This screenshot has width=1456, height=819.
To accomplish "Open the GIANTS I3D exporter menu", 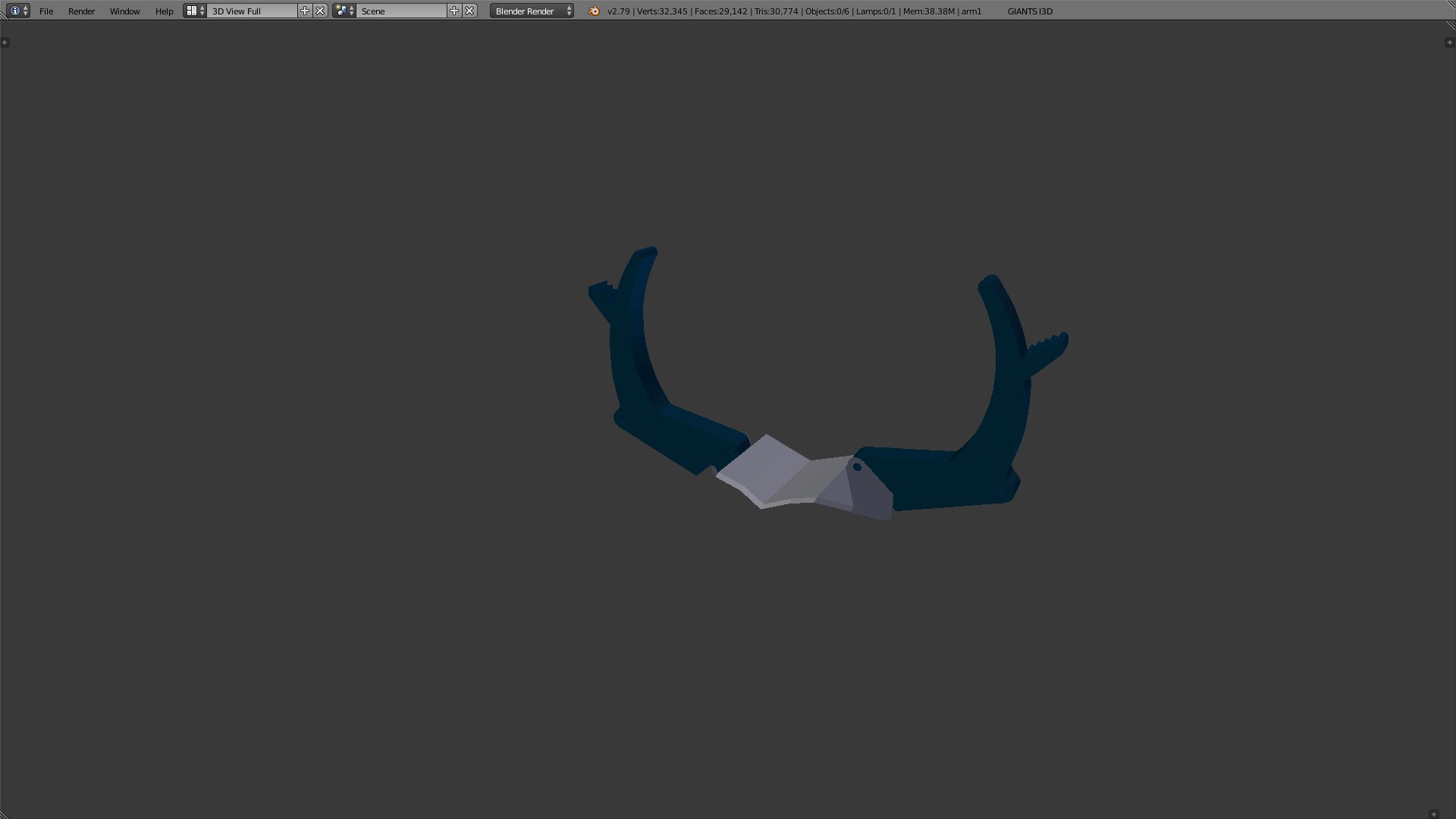I will coord(1029,11).
